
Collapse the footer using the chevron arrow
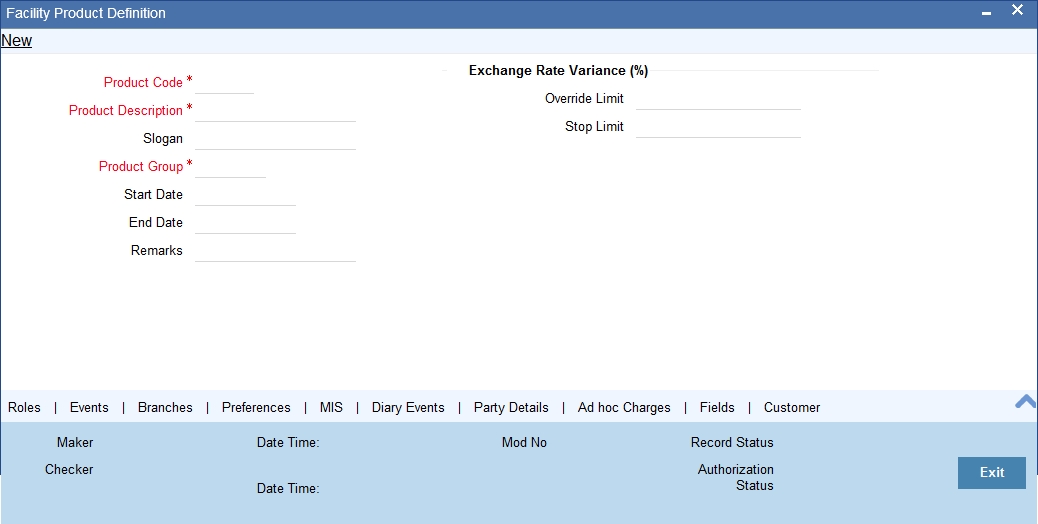(x=1025, y=401)
